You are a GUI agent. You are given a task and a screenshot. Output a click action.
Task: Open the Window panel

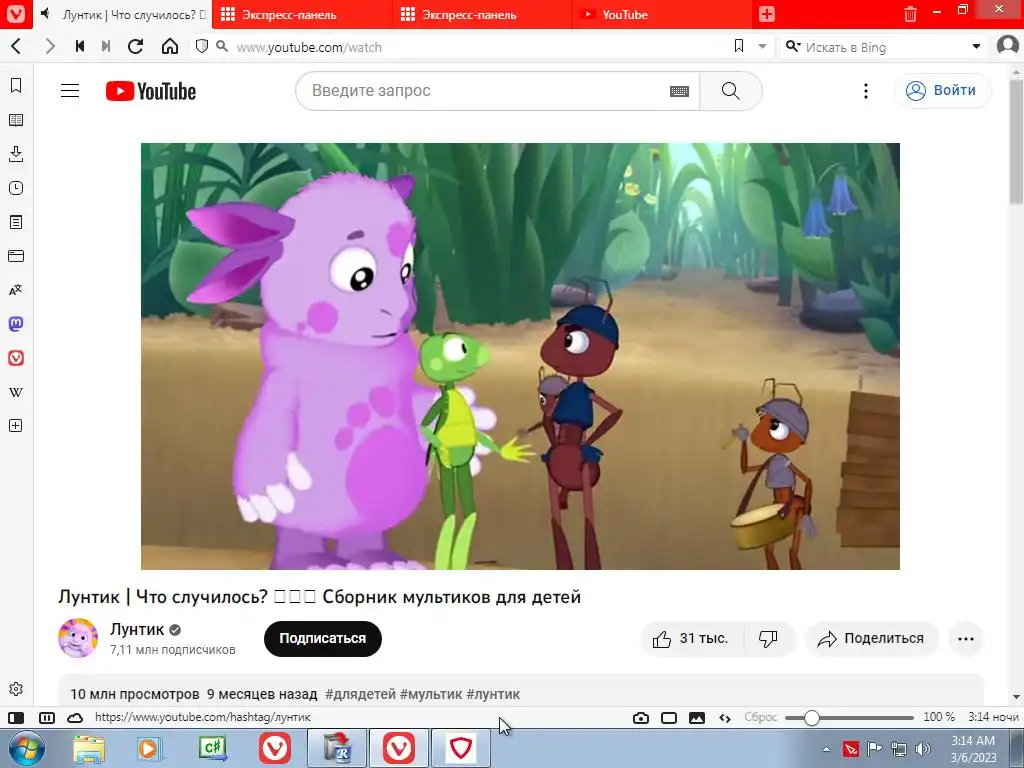tap(16, 256)
